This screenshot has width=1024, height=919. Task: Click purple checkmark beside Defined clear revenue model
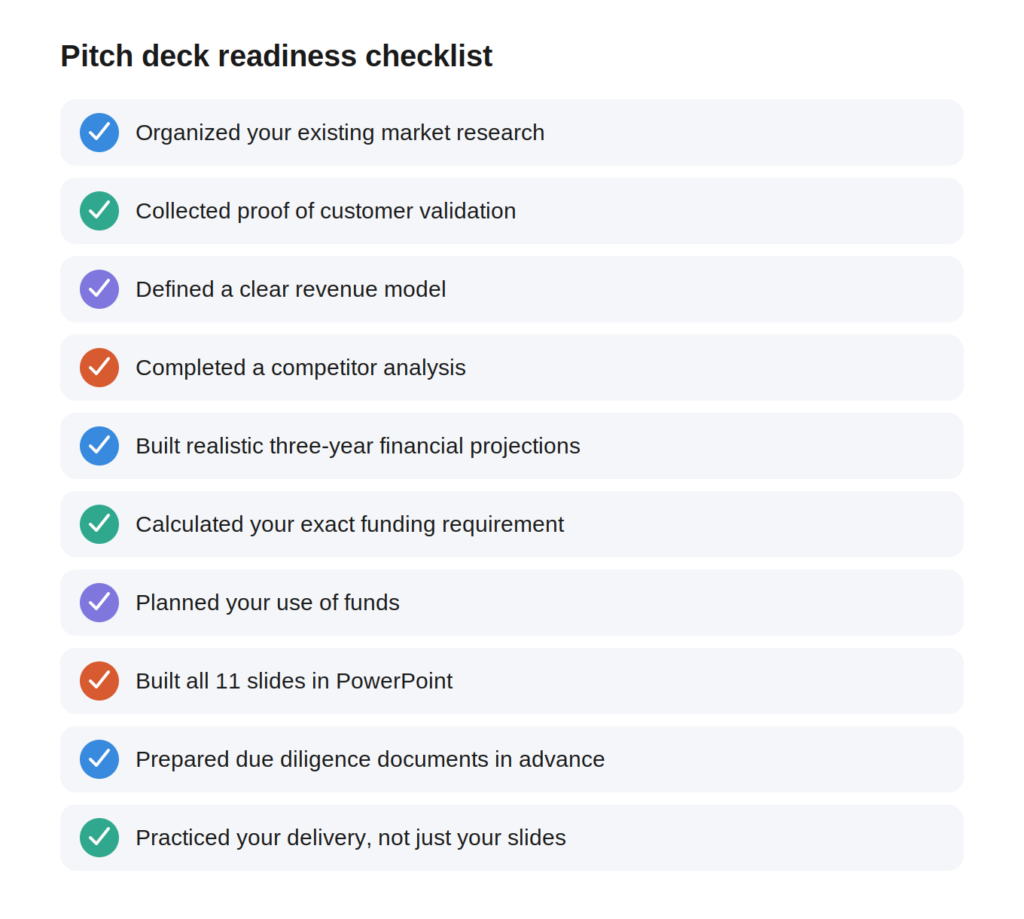pos(99,289)
